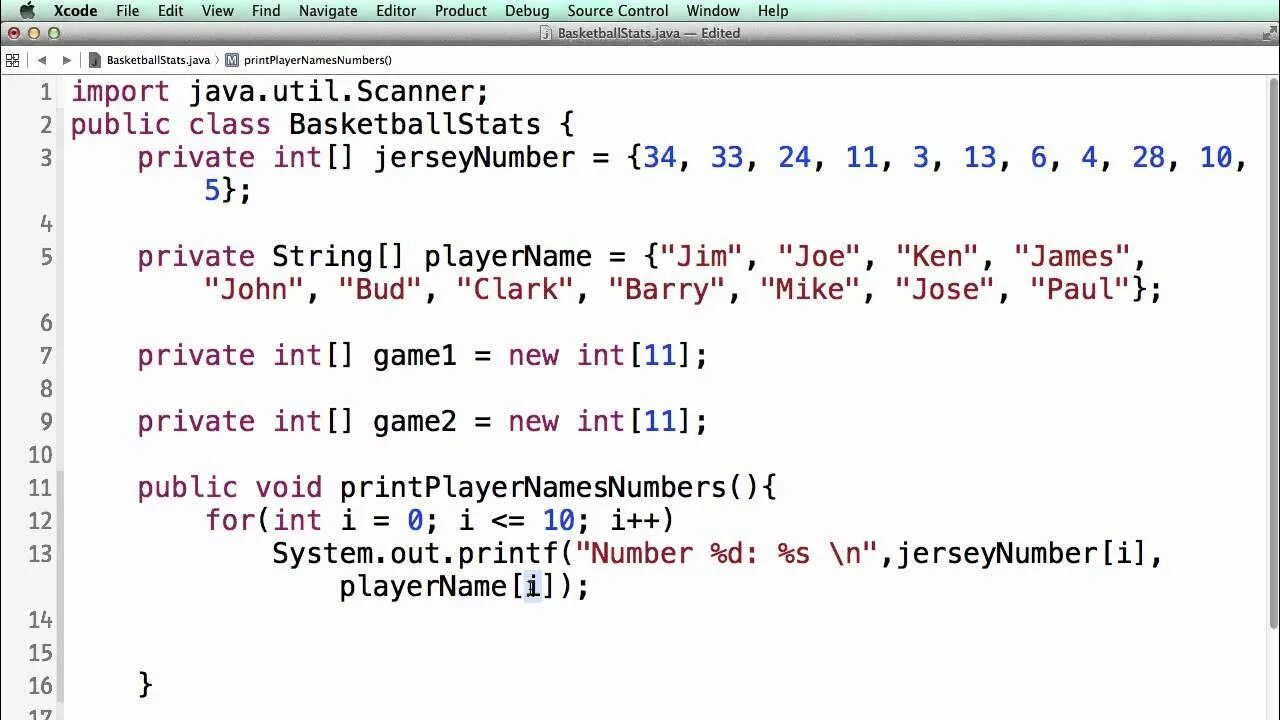Click jerseyNumber[i] in the printf call
Image resolution: width=1280 pixels, height=720 pixels.
[x=1022, y=554]
